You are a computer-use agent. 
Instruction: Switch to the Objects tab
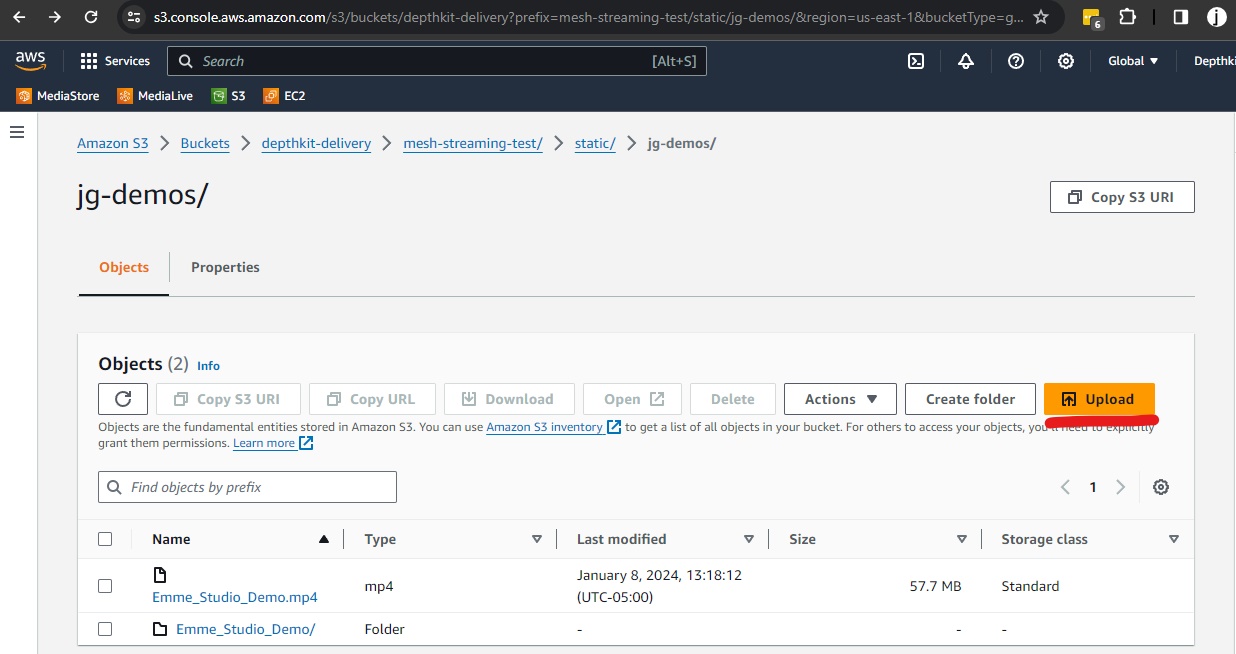pos(124,267)
